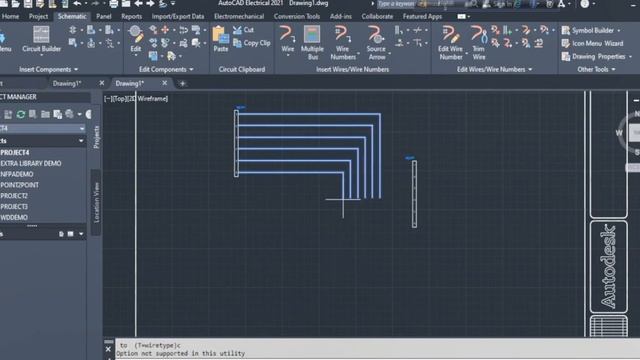Open the Collaborate ribbon tab
The height and width of the screenshot is (360, 640).
(377, 17)
